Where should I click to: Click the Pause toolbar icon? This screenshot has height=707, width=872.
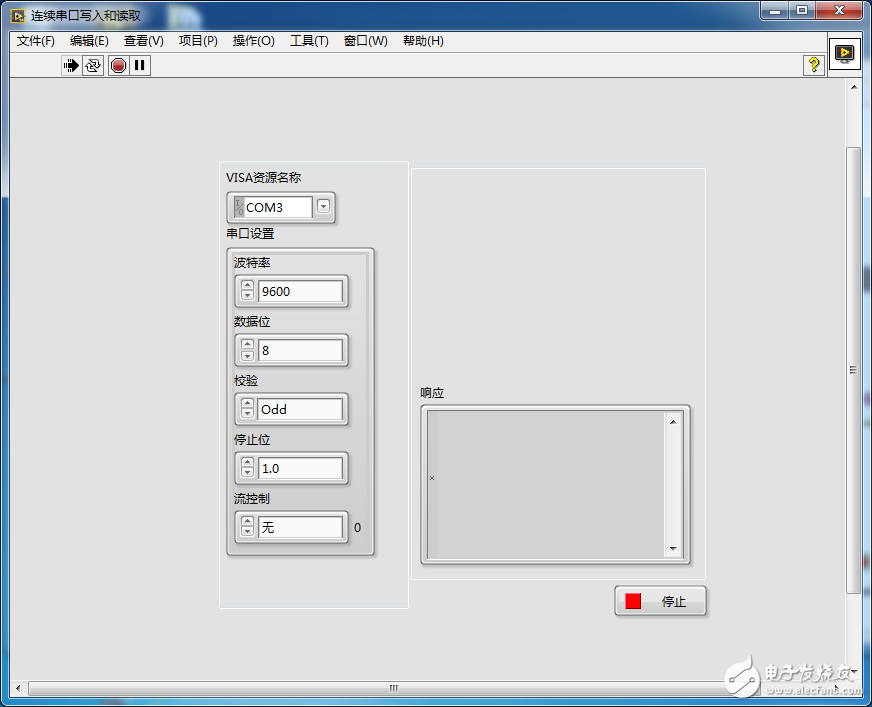(140, 66)
